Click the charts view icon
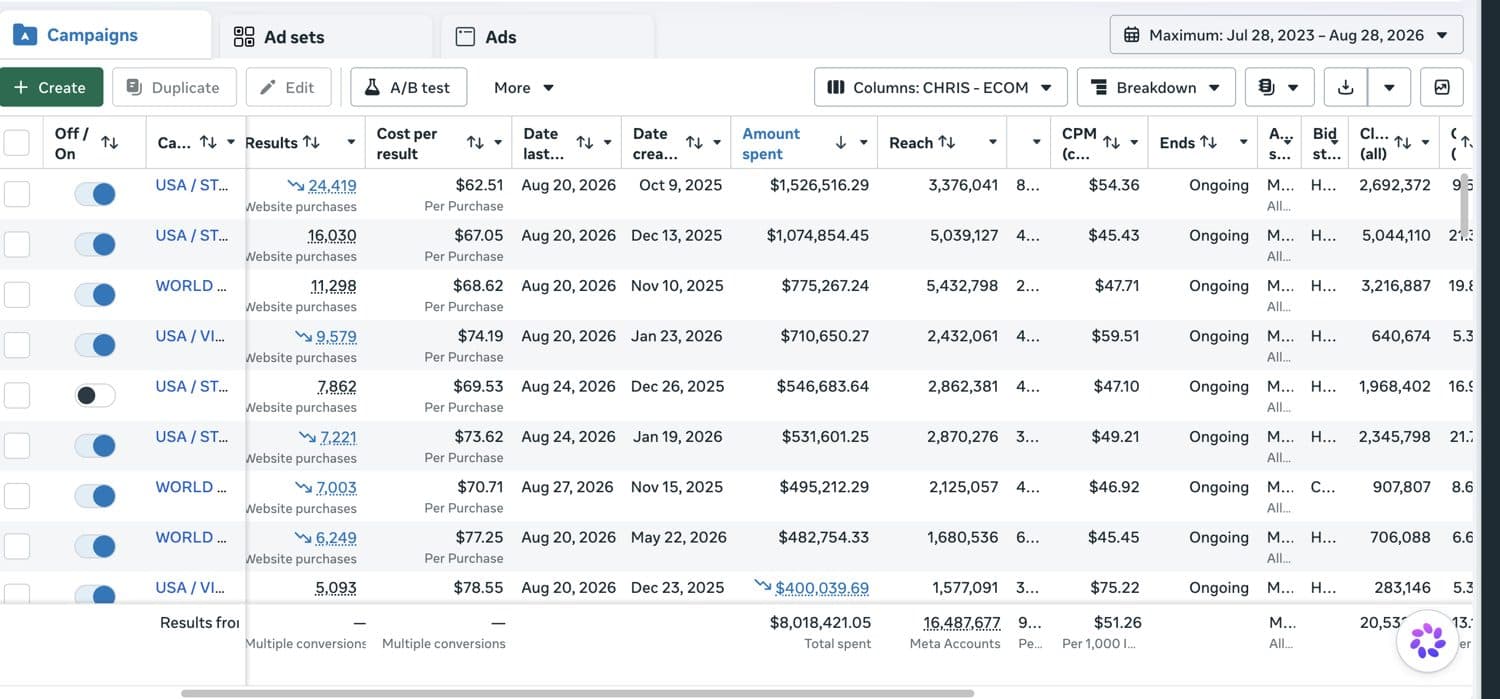Viewport: 1500px width, 699px height. point(1441,87)
